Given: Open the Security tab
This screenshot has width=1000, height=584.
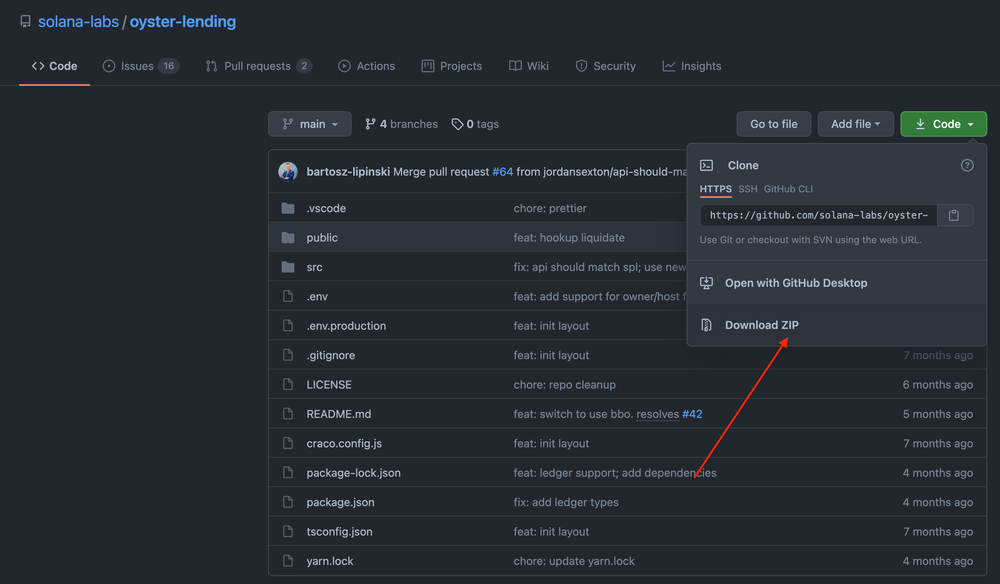Looking at the screenshot, I should (x=605, y=66).
